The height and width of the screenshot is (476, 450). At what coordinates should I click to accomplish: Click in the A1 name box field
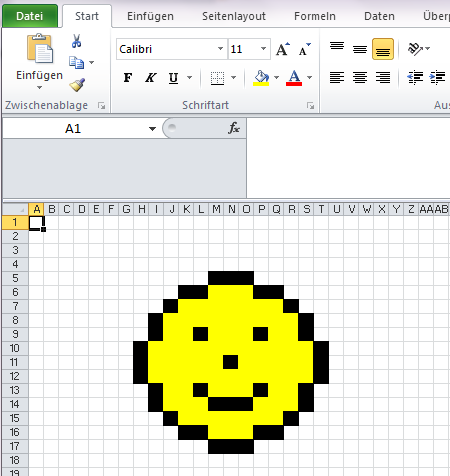pyautogui.click(x=73, y=129)
